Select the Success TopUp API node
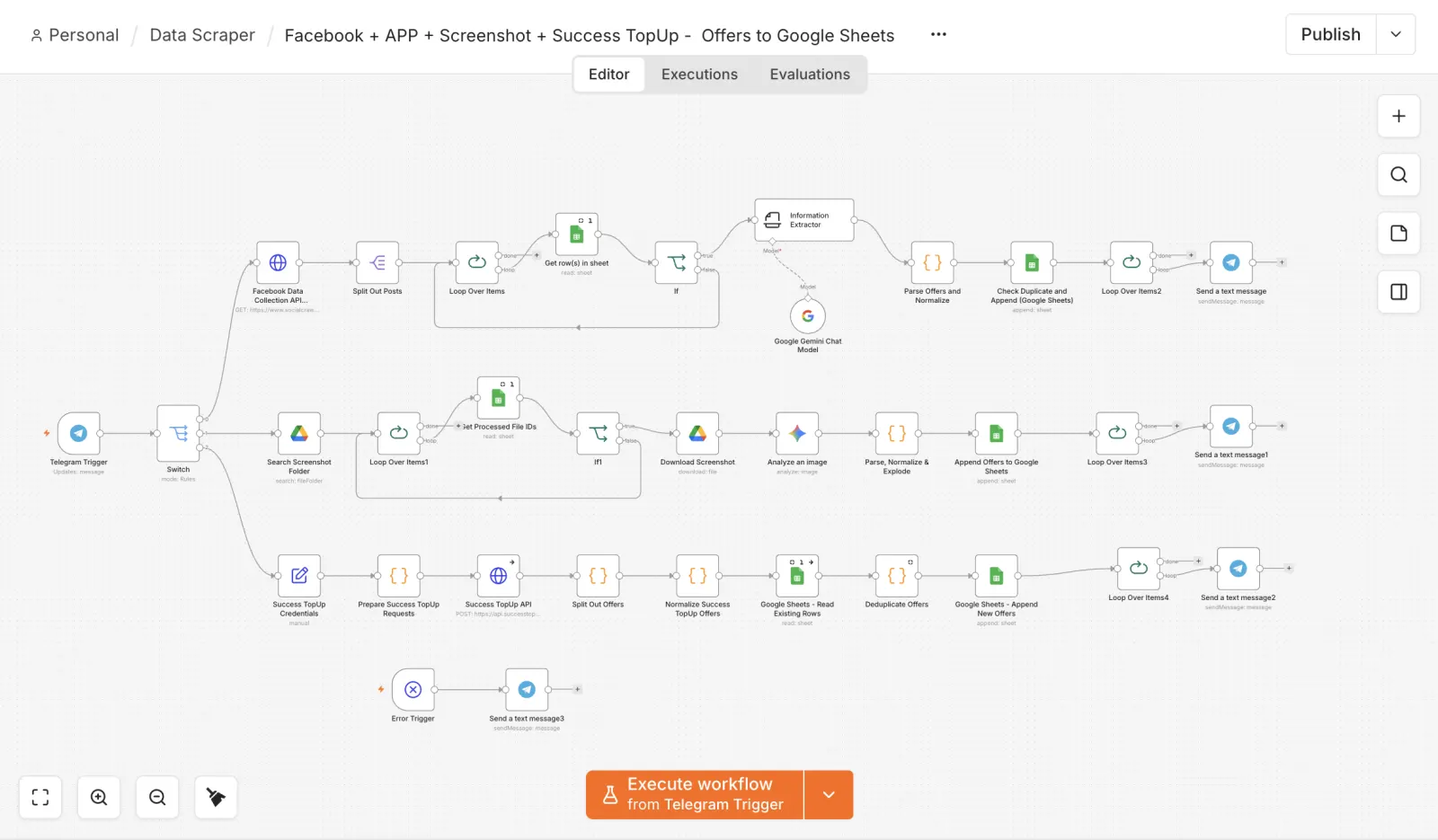The height and width of the screenshot is (840, 1438). coord(499,576)
